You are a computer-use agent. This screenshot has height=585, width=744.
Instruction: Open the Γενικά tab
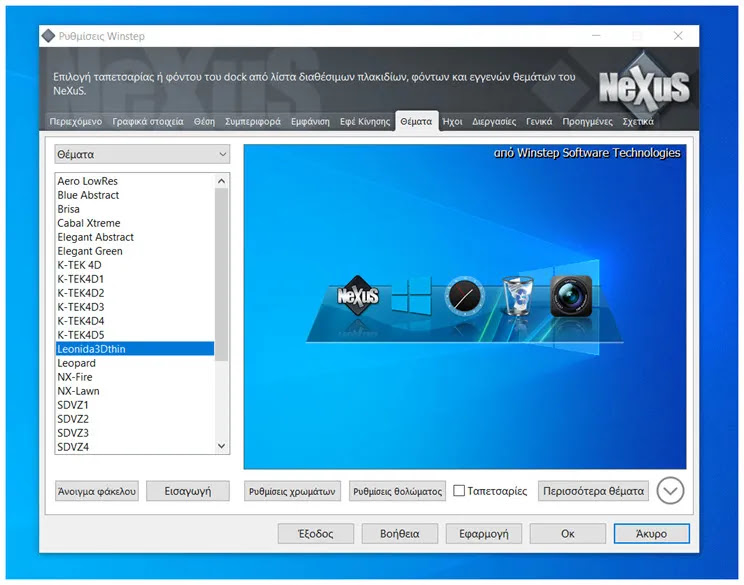click(x=539, y=121)
